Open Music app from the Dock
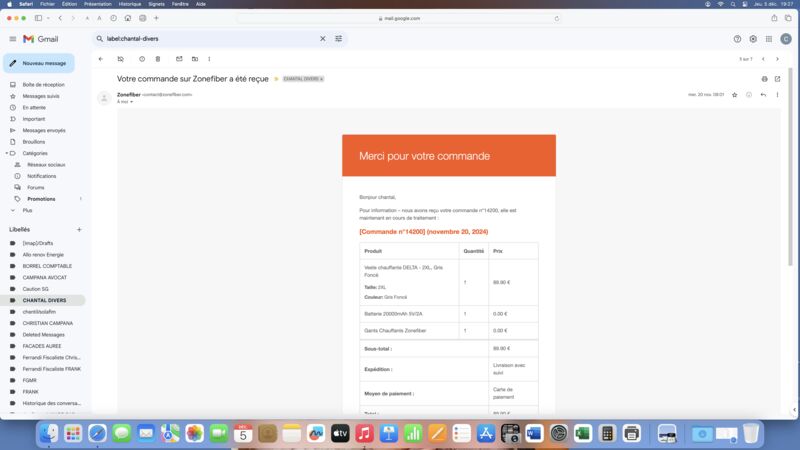The height and width of the screenshot is (450, 800). (364, 434)
